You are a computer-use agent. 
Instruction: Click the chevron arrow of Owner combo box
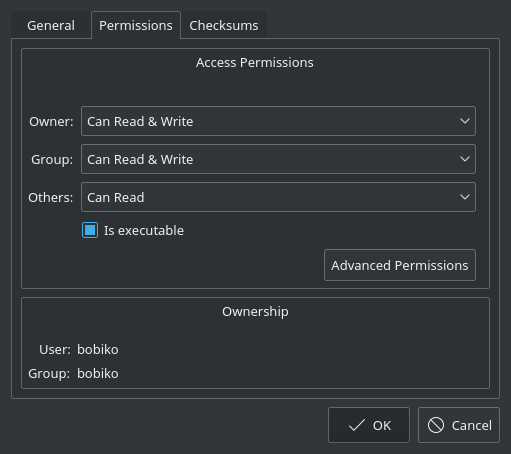[465, 121]
